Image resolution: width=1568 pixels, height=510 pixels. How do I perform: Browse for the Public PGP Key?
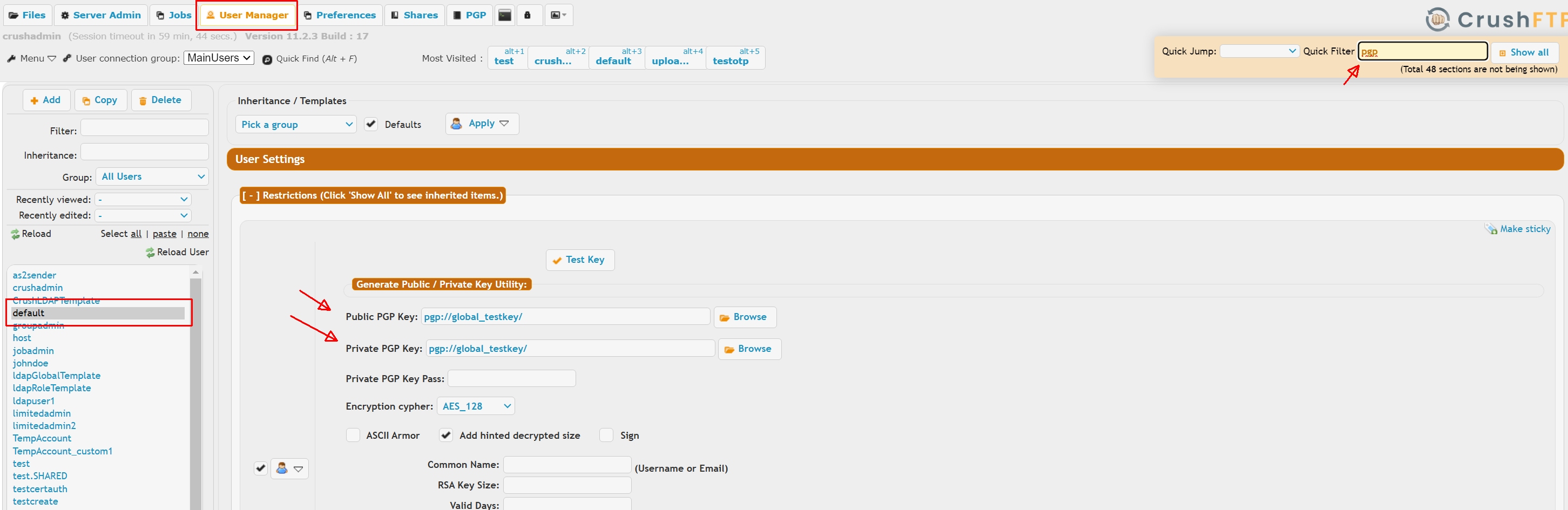[x=745, y=317]
